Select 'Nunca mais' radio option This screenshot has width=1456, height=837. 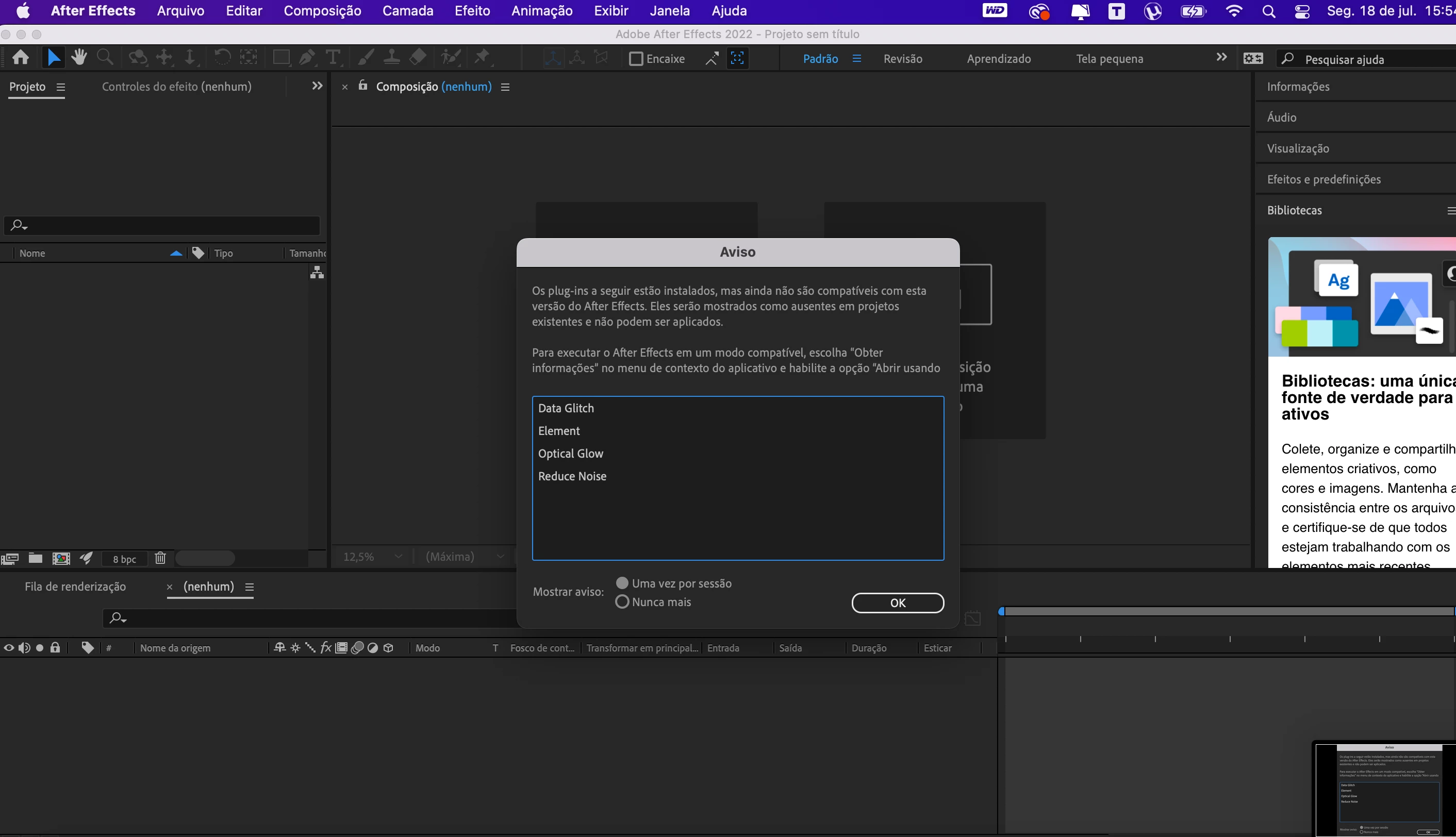pos(622,602)
